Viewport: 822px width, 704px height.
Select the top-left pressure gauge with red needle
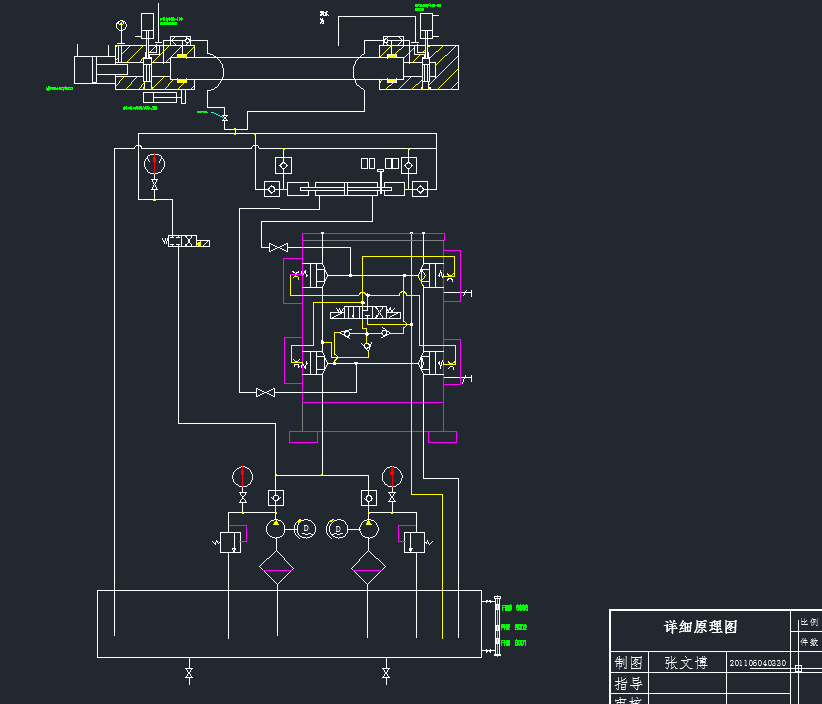pos(154,164)
